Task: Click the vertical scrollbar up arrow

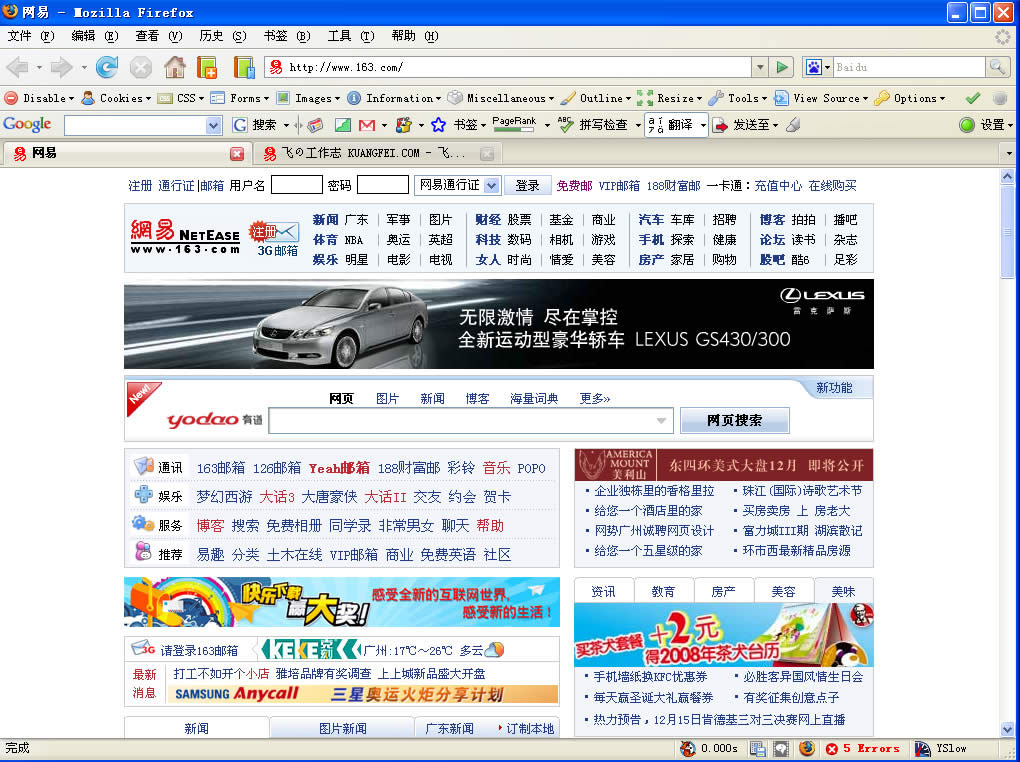Action: (1007, 176)
